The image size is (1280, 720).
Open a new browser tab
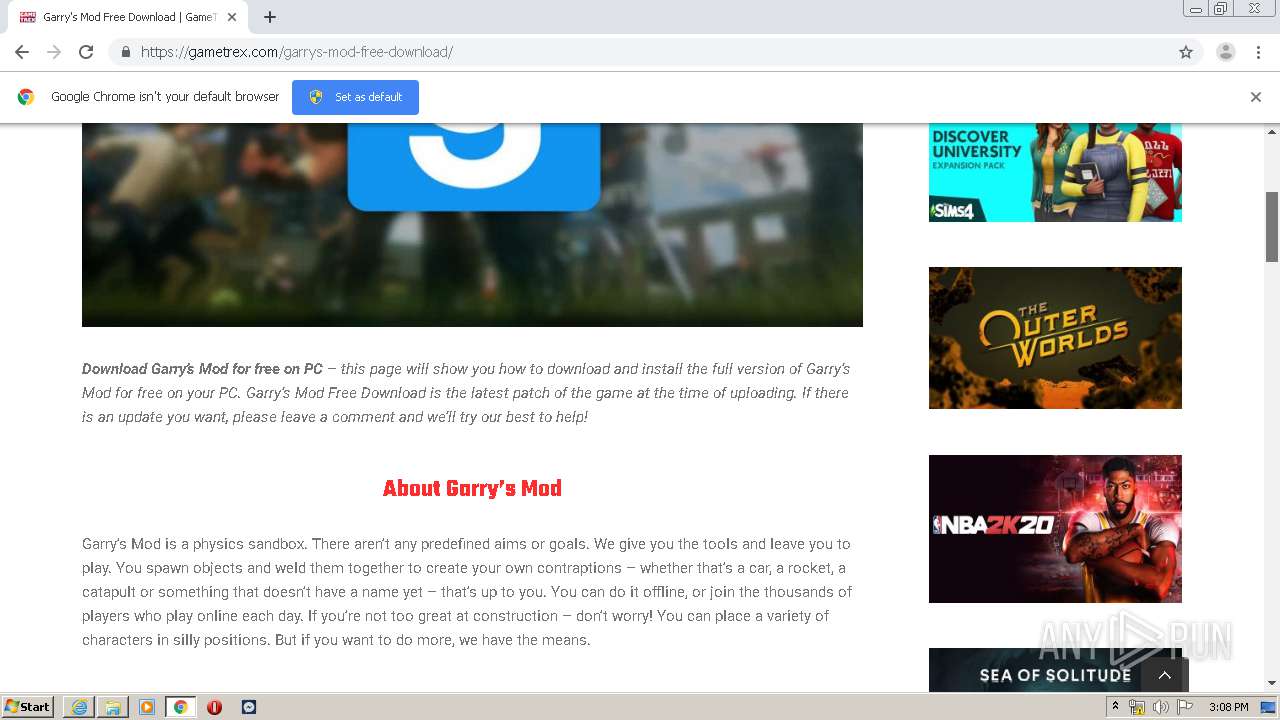pos(270,17)
